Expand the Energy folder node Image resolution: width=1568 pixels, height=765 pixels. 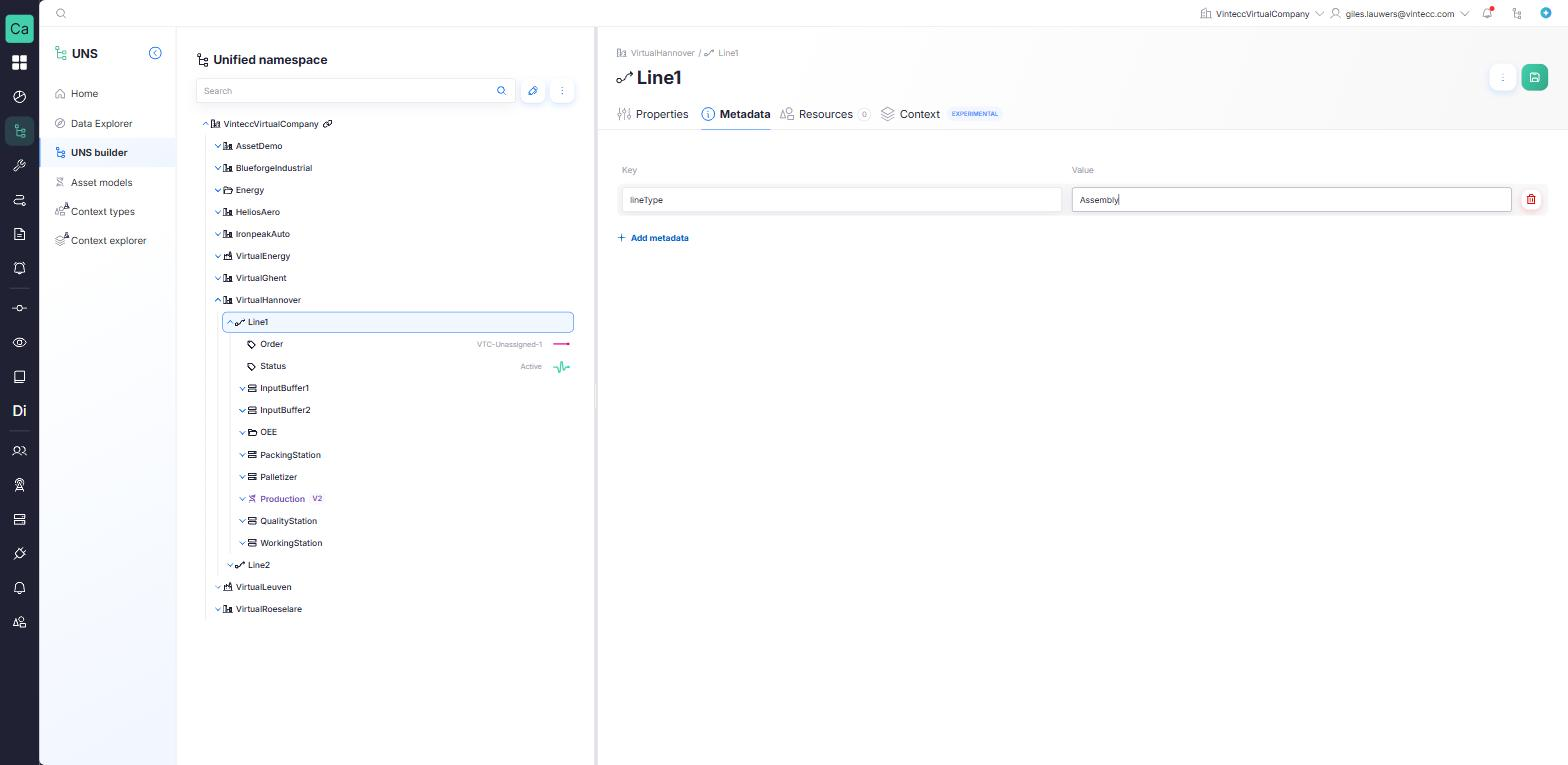click(218, 190)
